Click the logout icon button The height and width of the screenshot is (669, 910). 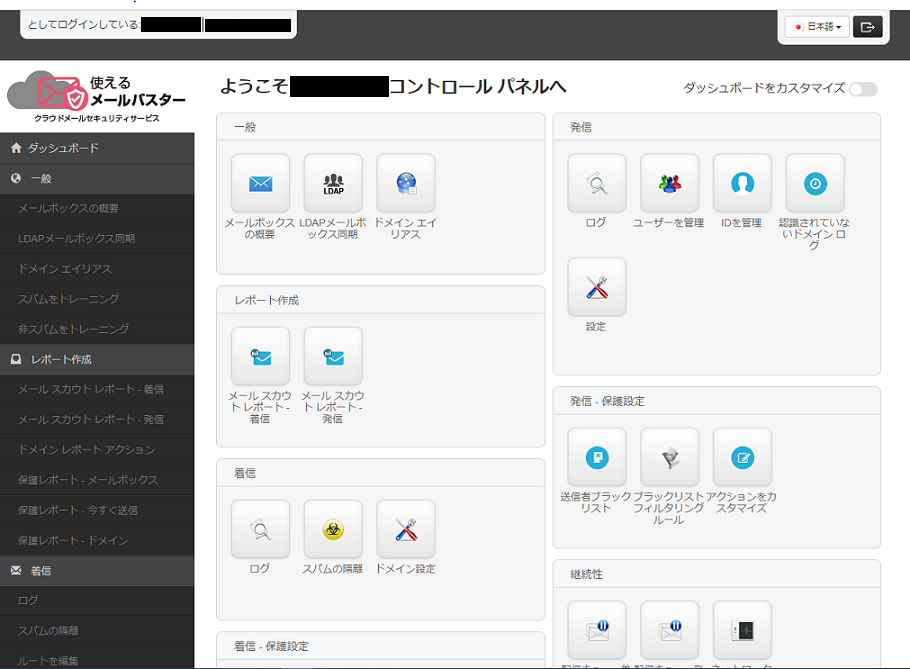tap(868, 27)
